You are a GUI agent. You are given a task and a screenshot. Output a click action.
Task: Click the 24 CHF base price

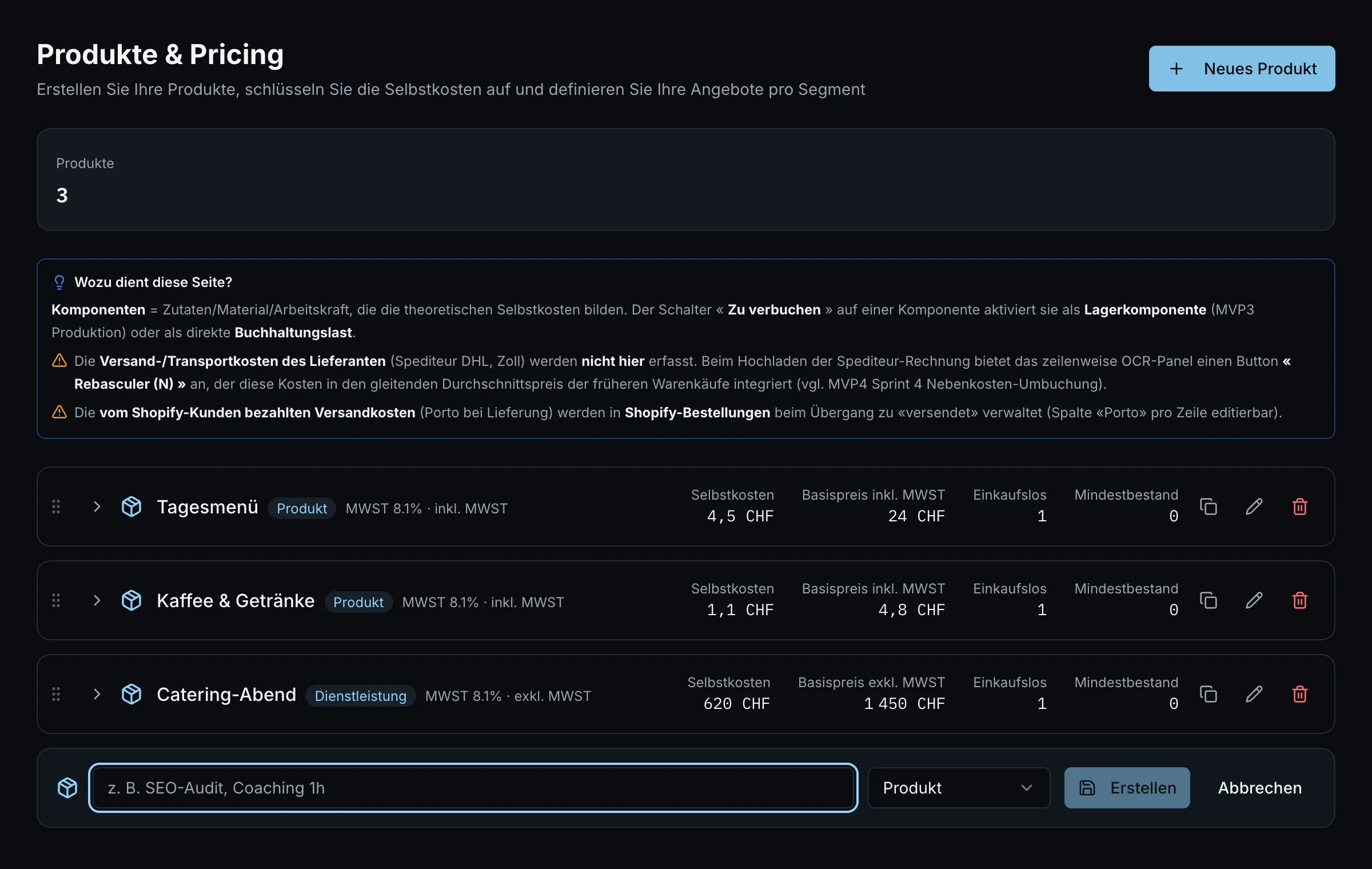pyautogui.click(x=916, y=516)
